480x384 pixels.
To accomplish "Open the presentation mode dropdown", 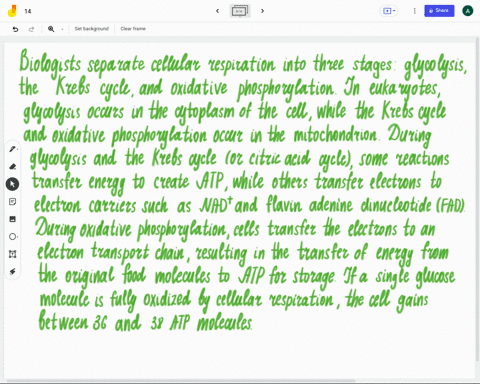I will pyautogui.click(x=389, y=11).
